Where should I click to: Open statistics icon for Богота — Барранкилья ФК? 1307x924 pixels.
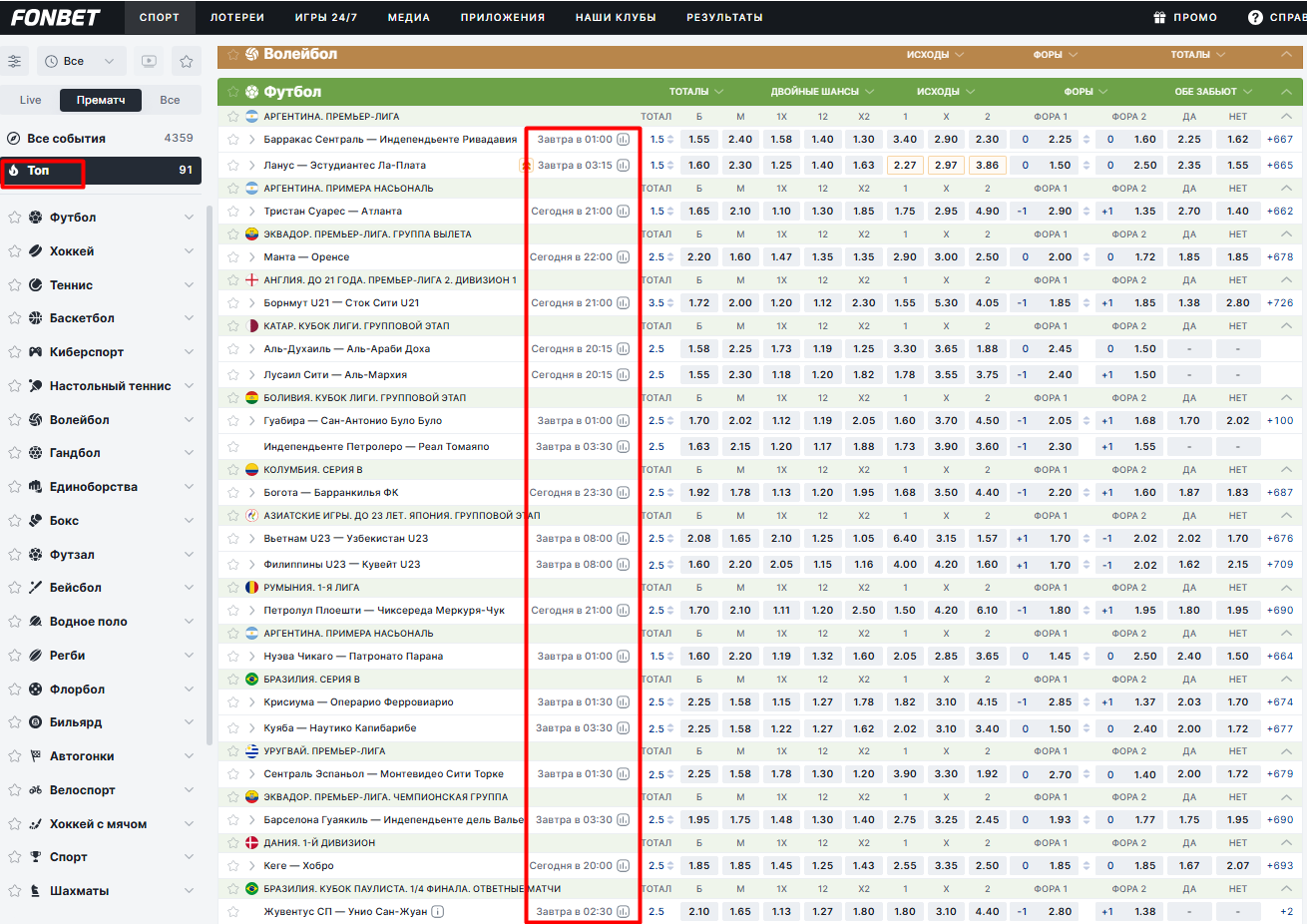(624, 493)
